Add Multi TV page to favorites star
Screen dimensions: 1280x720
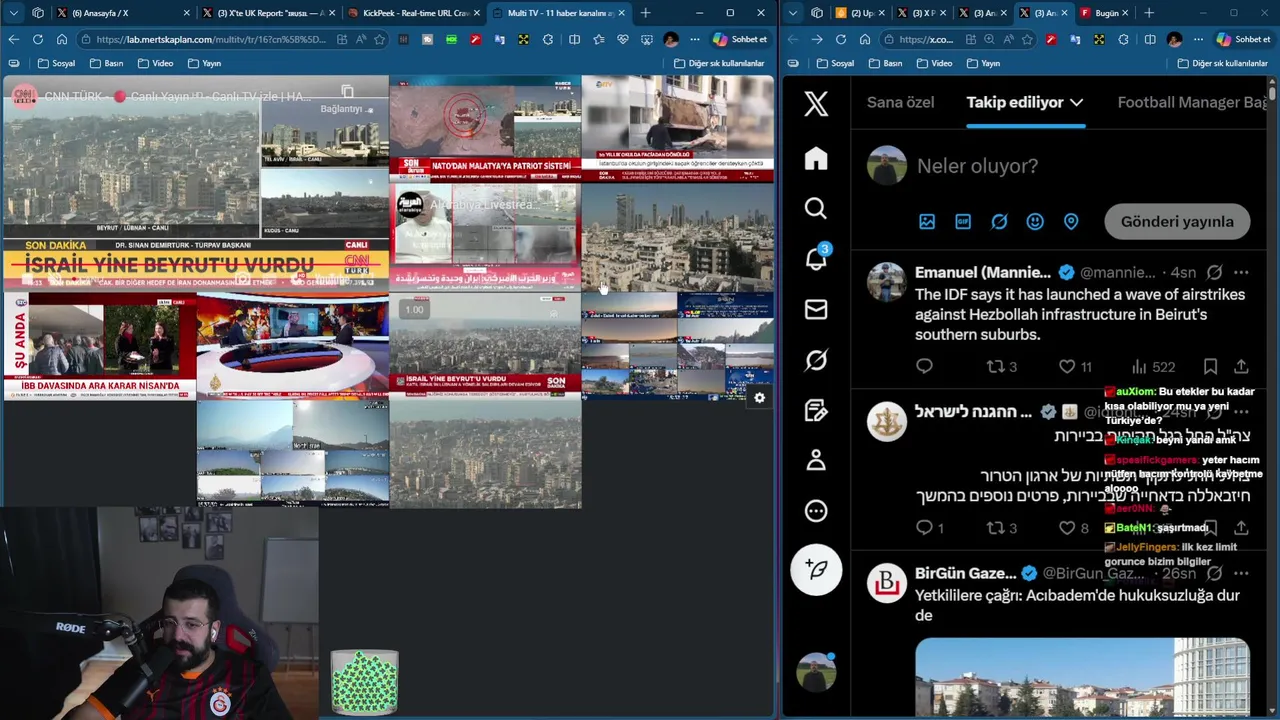click(379, 39)
